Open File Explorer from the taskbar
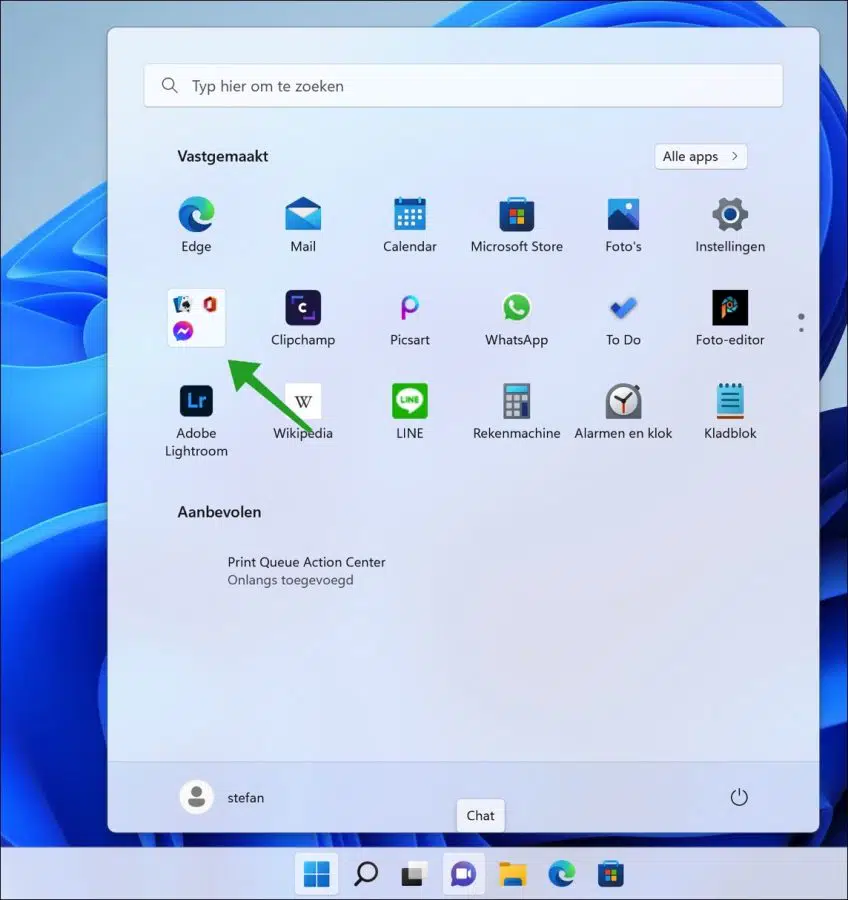The width and height of the screenshot is (848, 900). click(513, 874)
